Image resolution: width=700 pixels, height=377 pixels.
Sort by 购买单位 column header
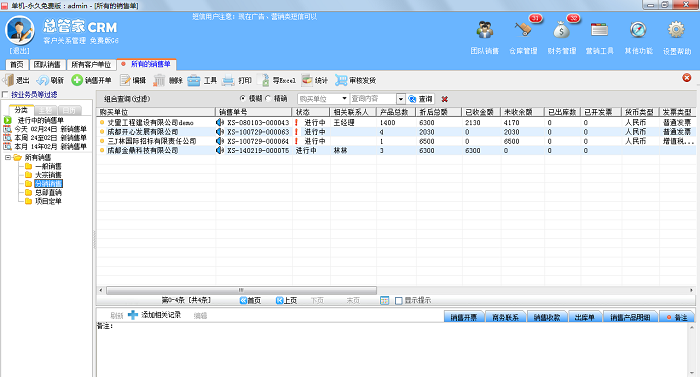(156, 112)
